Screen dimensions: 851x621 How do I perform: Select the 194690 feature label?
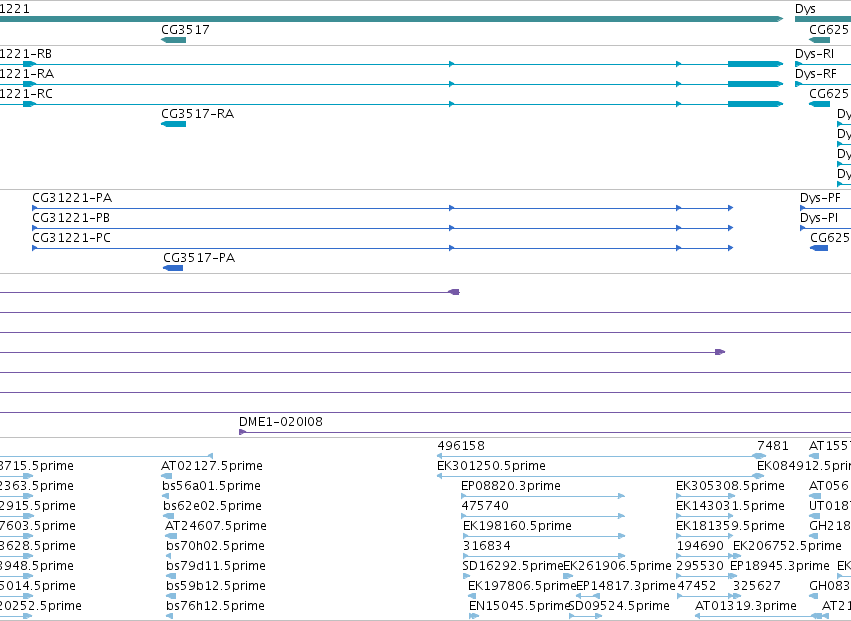pyautogui.click(x=700, y=546)
